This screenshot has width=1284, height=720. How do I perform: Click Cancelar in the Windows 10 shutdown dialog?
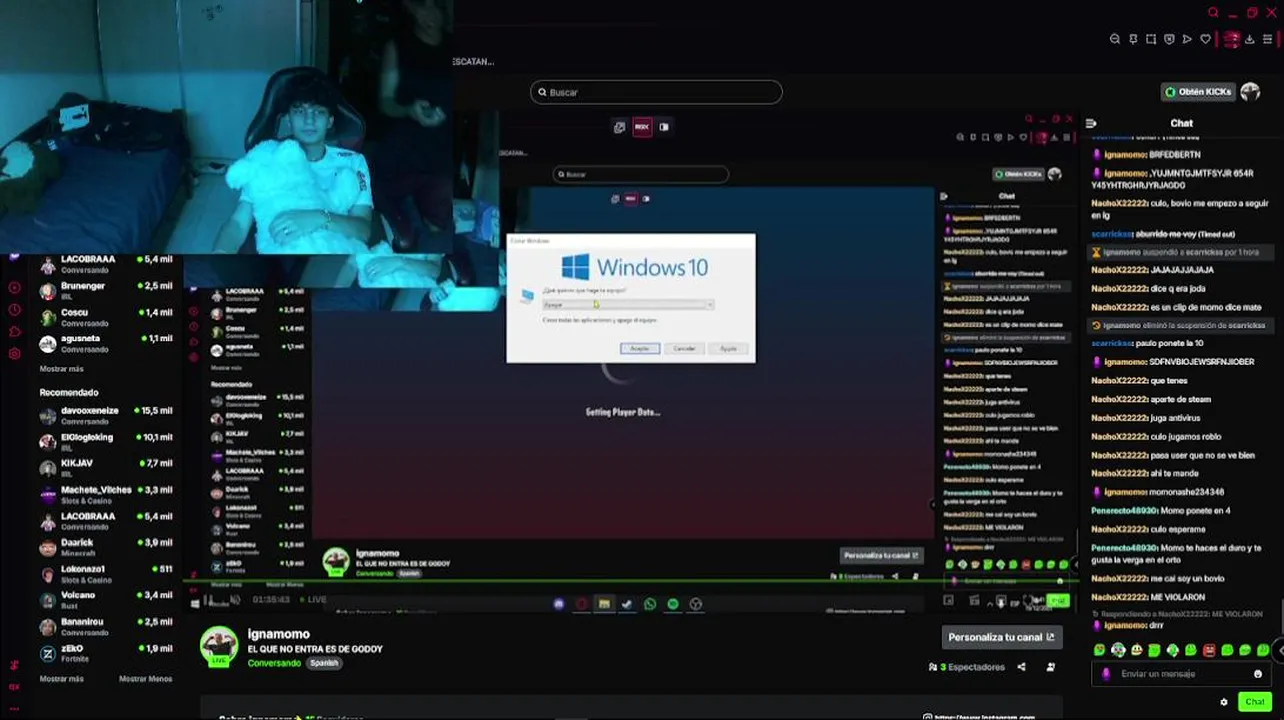click(684, 348)
